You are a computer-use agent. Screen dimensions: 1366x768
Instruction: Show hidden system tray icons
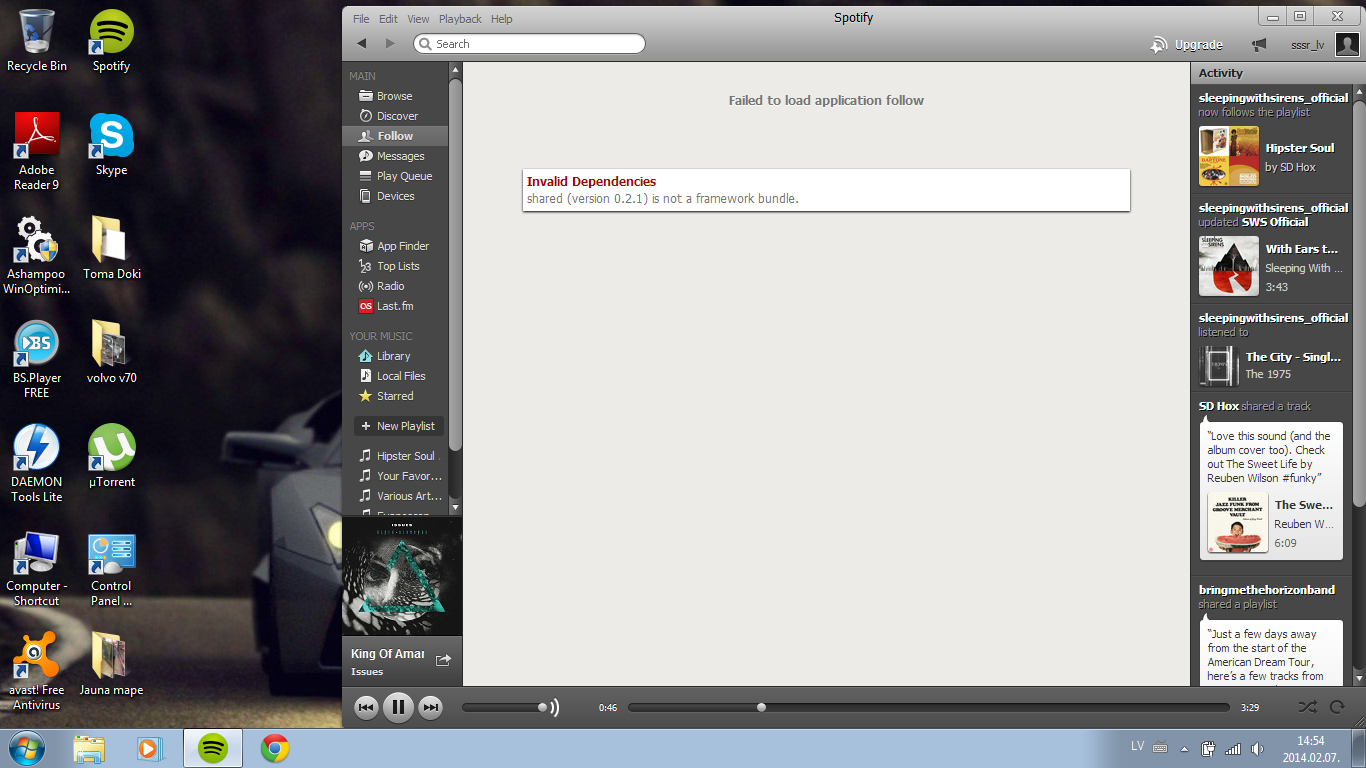1184,748
